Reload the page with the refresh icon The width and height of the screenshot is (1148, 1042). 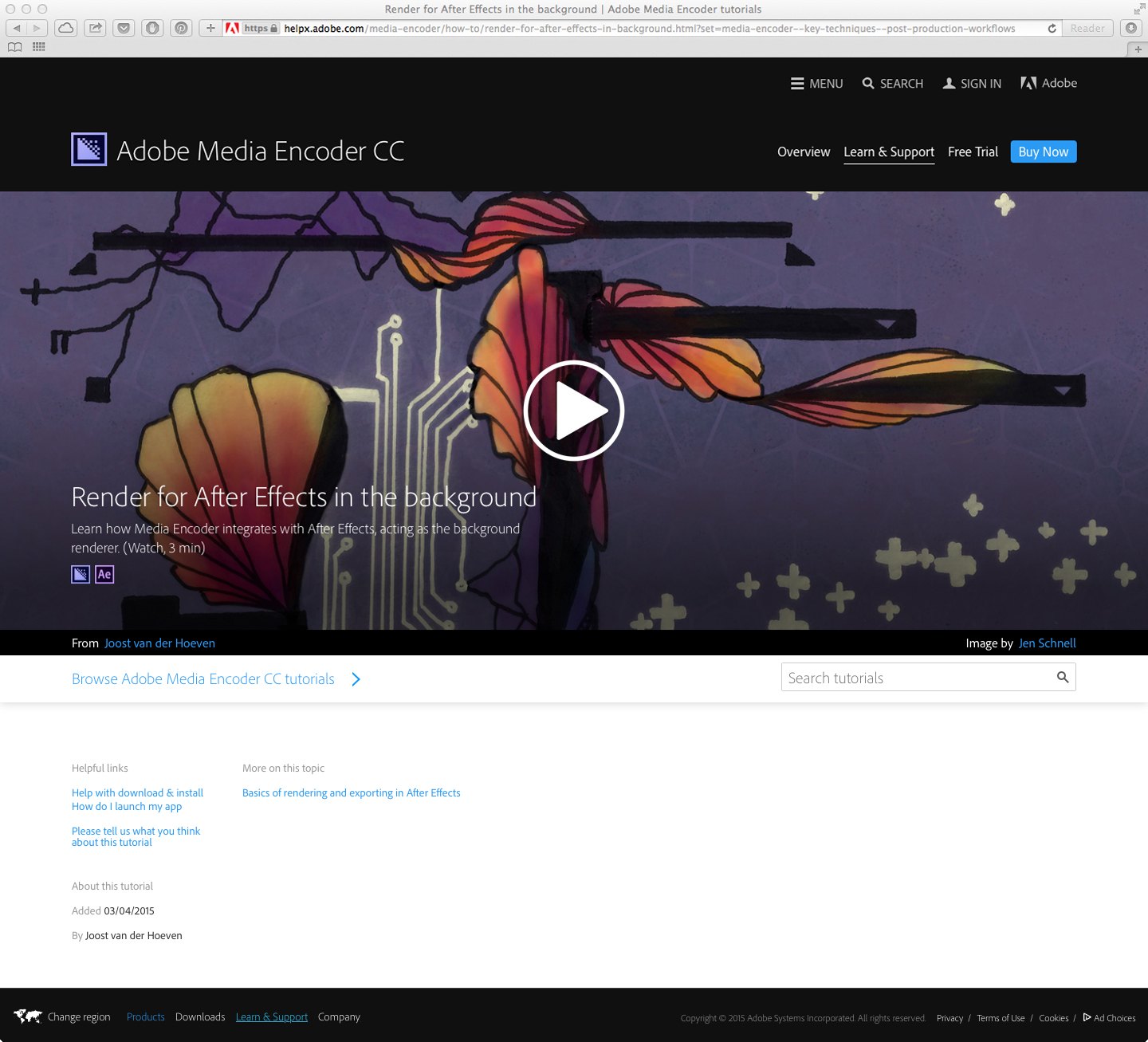(x=1052, y=28)
